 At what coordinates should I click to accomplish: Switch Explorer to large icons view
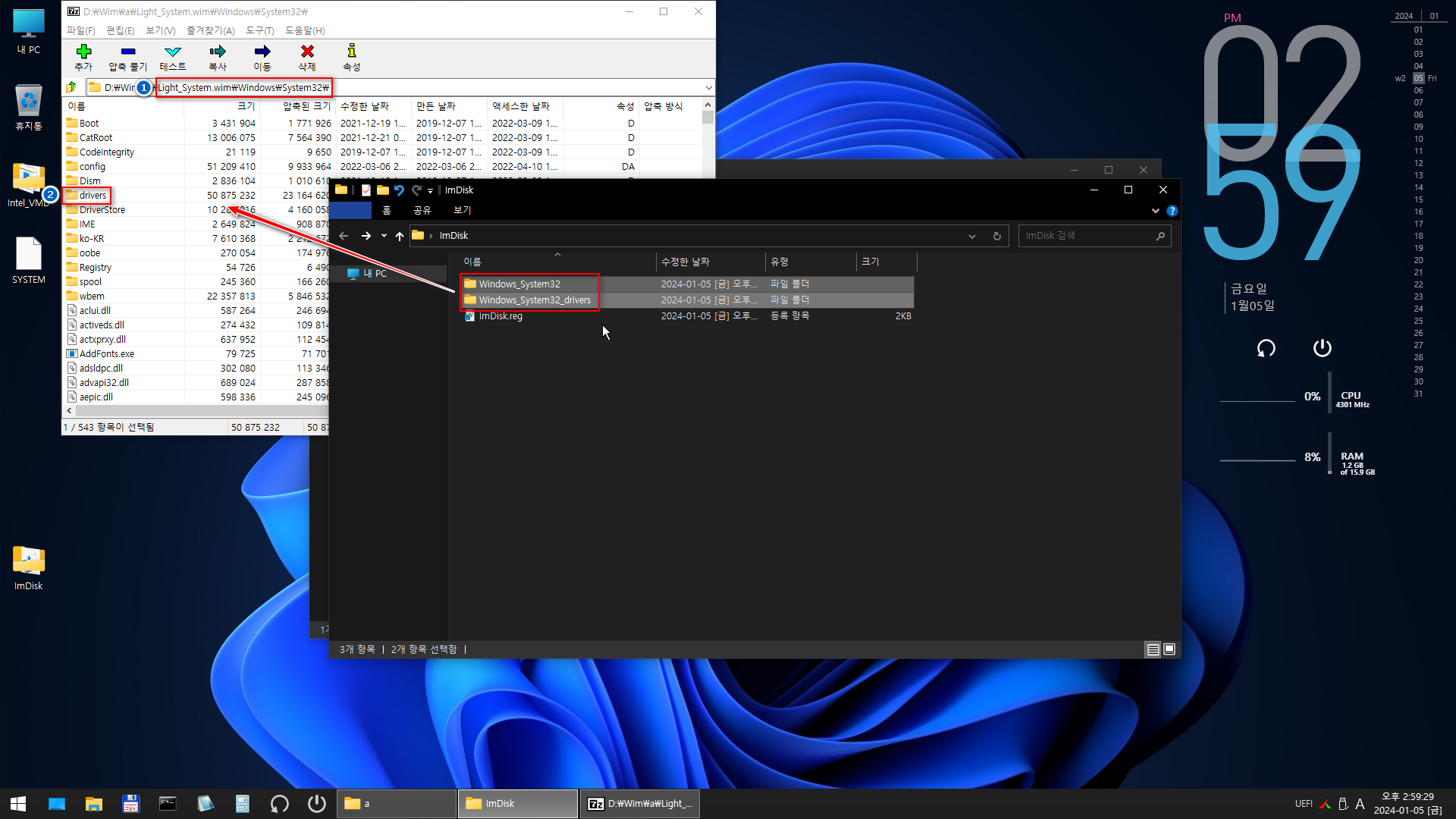click(1169, 649)
